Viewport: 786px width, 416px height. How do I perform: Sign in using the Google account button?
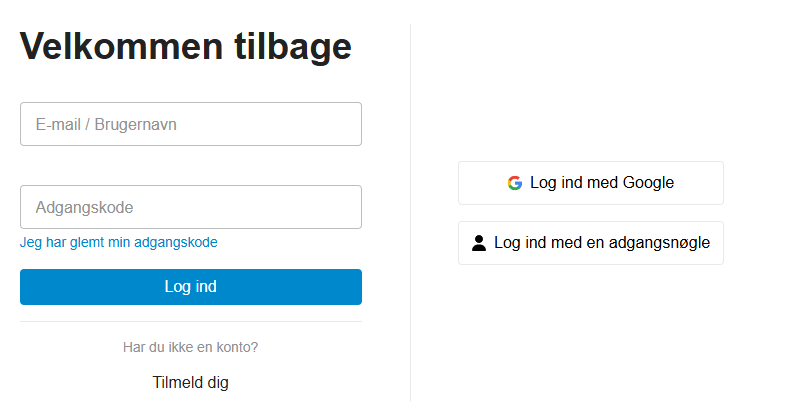pos(590,183)
